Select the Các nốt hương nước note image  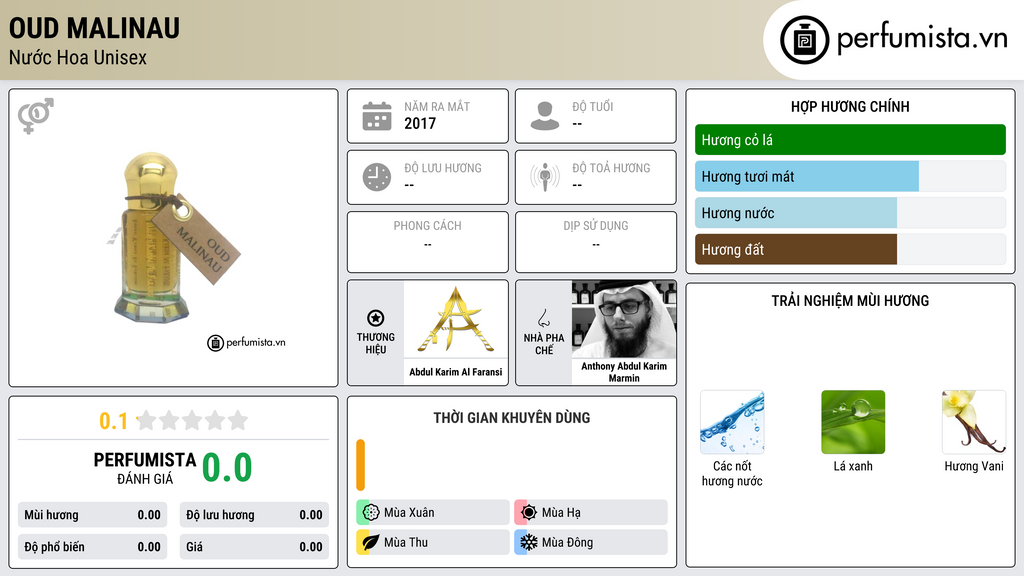coord(732,422)
